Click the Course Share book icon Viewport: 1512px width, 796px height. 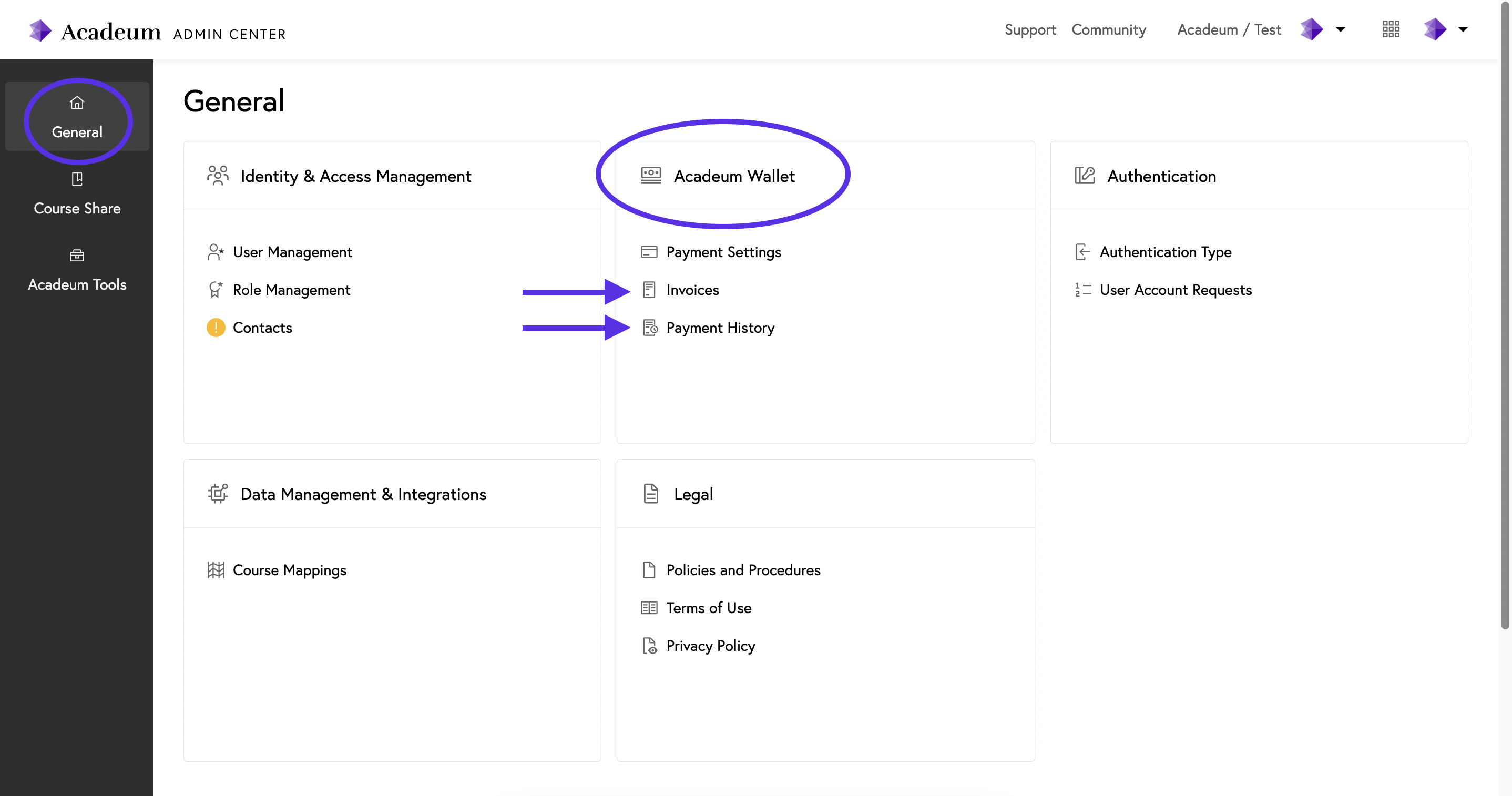(x=77, y=179)
